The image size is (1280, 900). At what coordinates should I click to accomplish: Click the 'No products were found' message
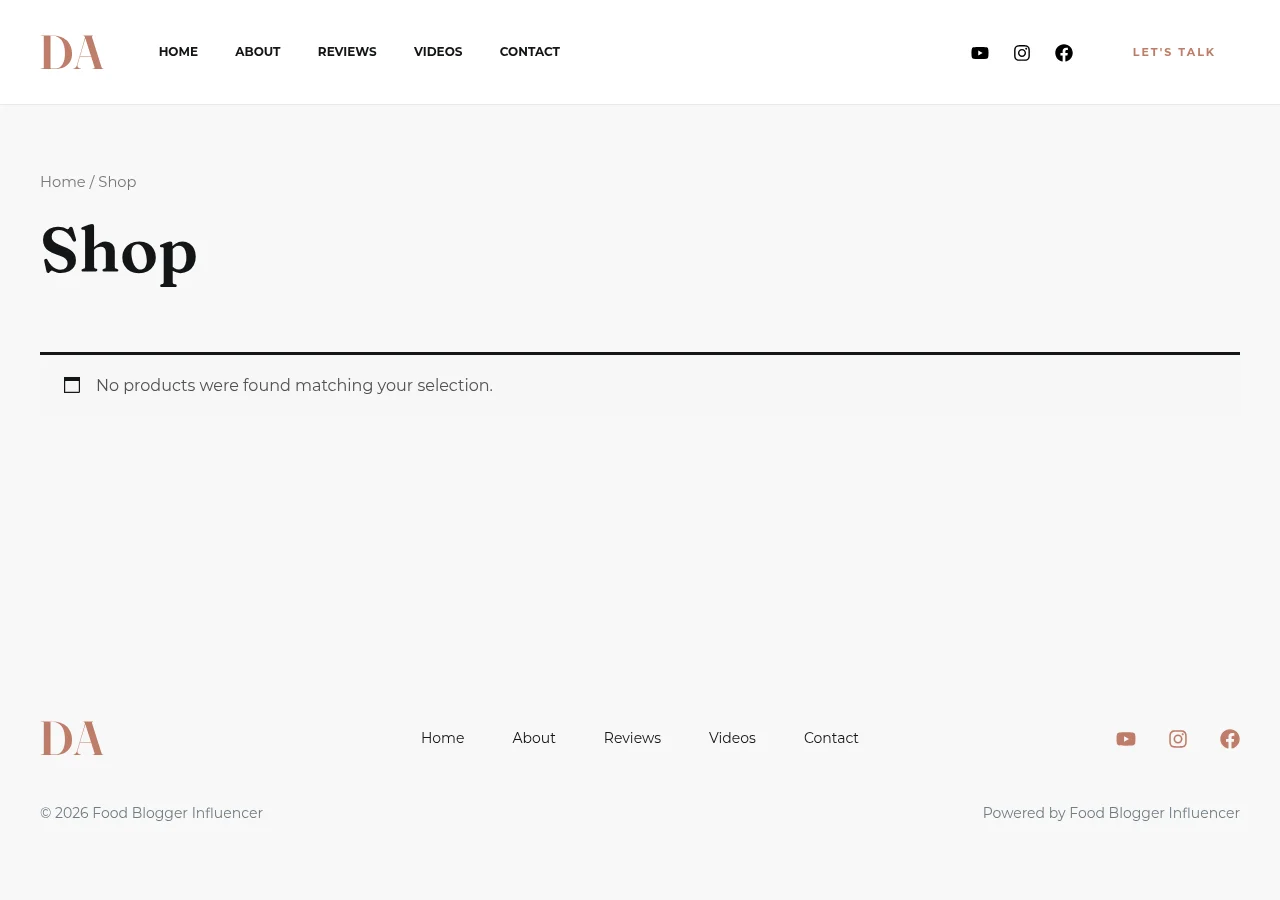click(x=294, y=385)
